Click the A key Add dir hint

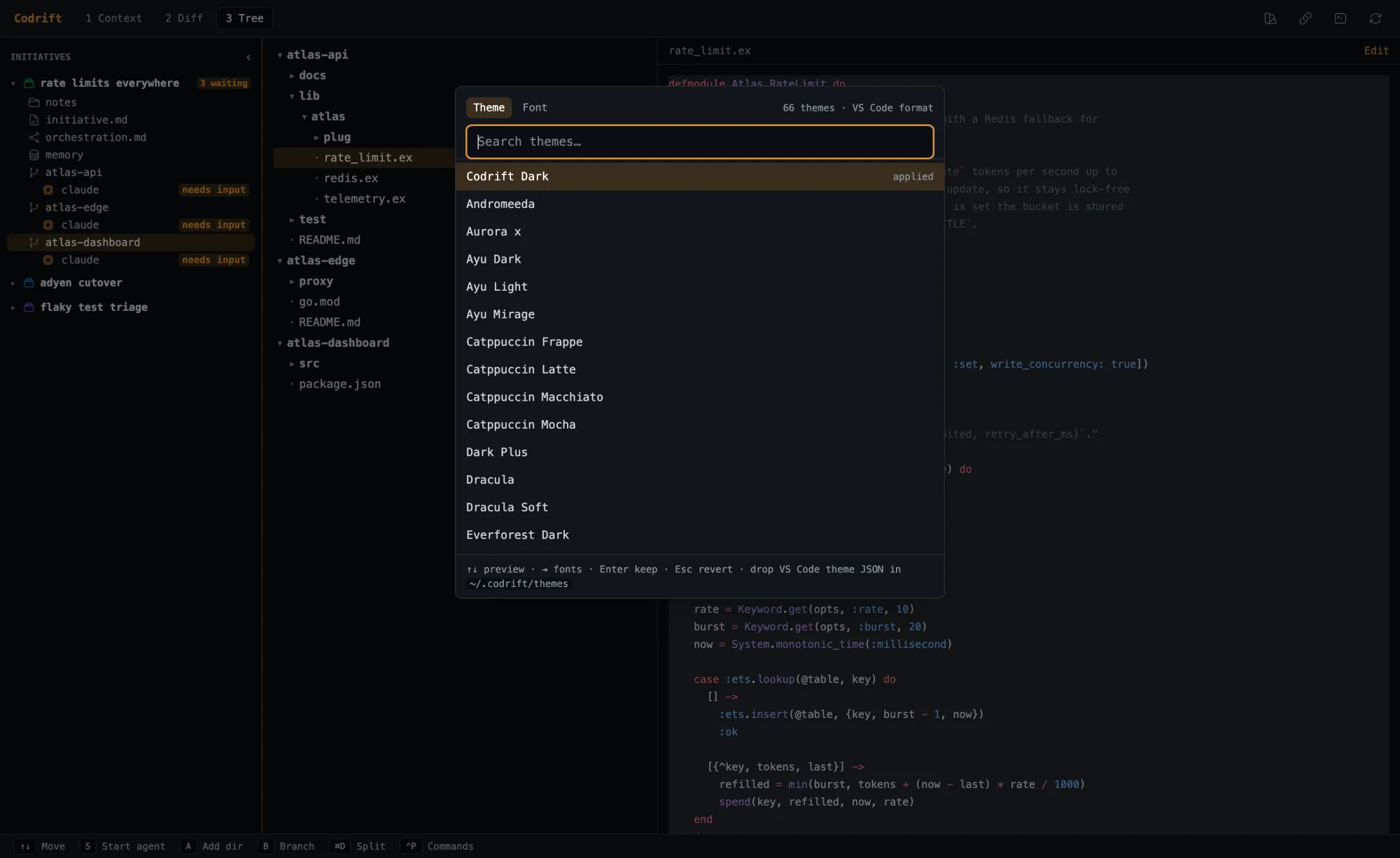click(x=188, y=846)
